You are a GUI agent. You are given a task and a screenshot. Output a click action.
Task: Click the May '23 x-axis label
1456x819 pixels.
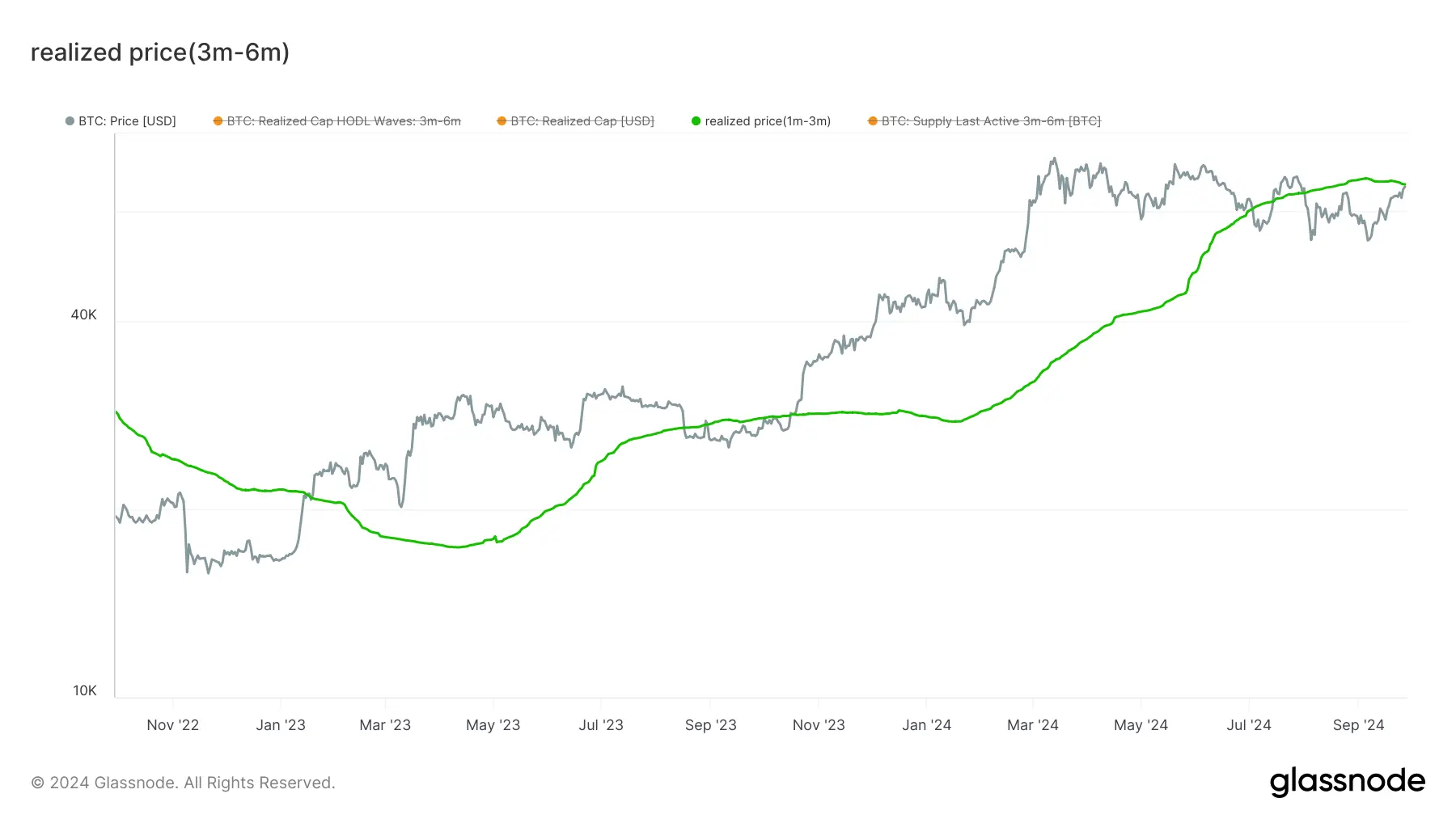pyautogui.click(x=493, y=725)
